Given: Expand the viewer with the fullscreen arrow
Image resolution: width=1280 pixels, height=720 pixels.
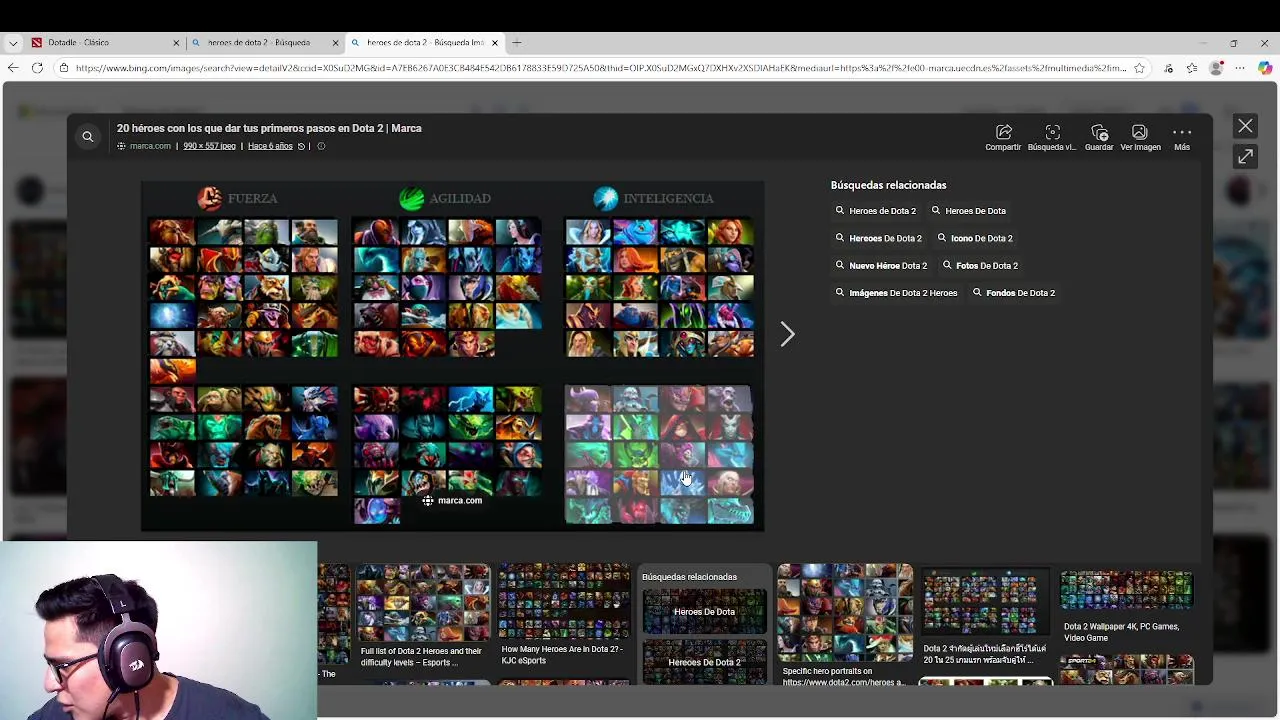Looking at the screenshot, I should point(1245,157).
